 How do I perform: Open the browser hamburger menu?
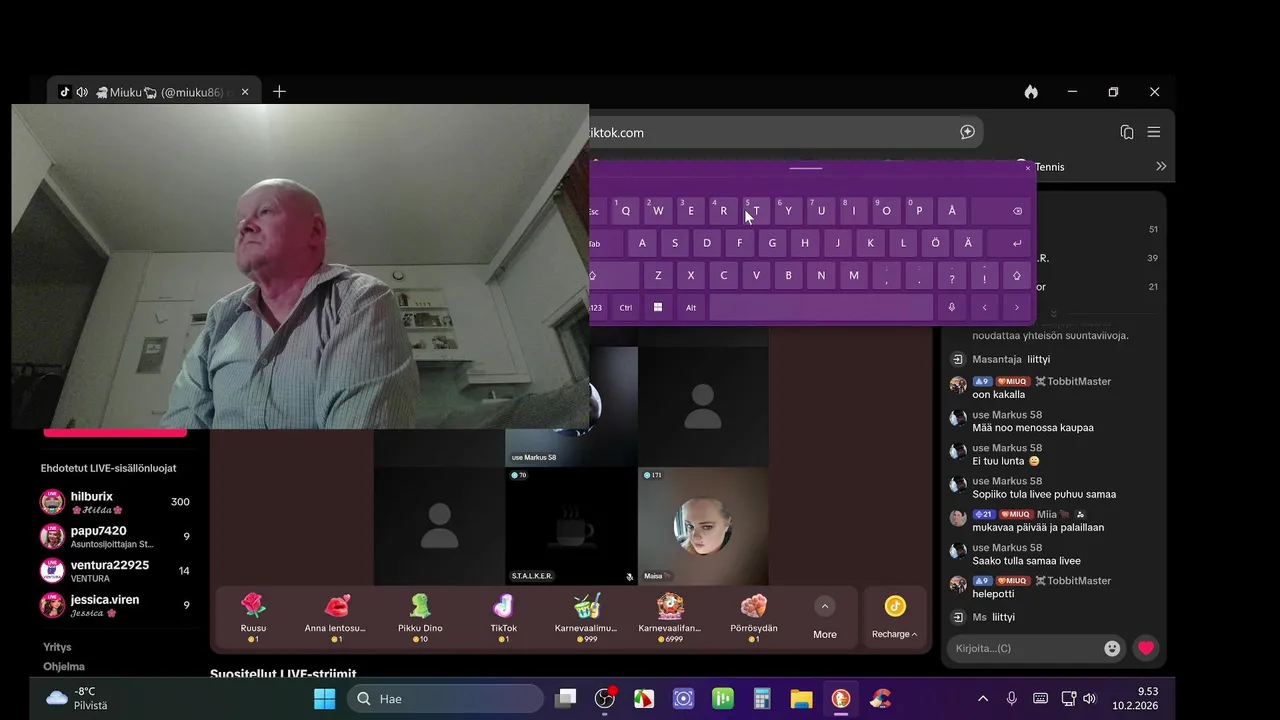[x=1154, y=132]
